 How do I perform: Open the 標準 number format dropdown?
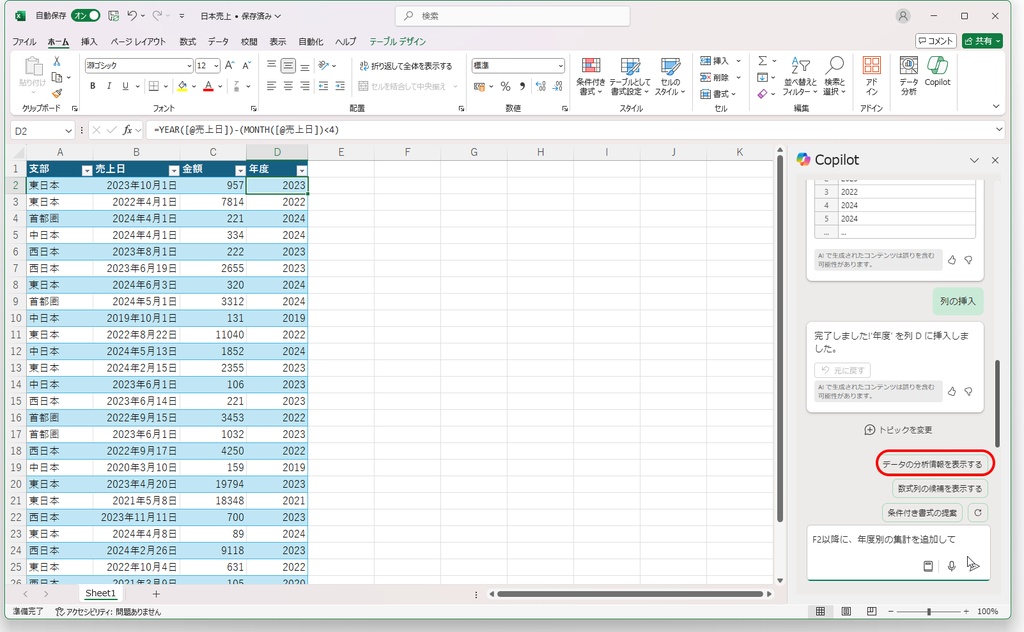tap(560, 66)
